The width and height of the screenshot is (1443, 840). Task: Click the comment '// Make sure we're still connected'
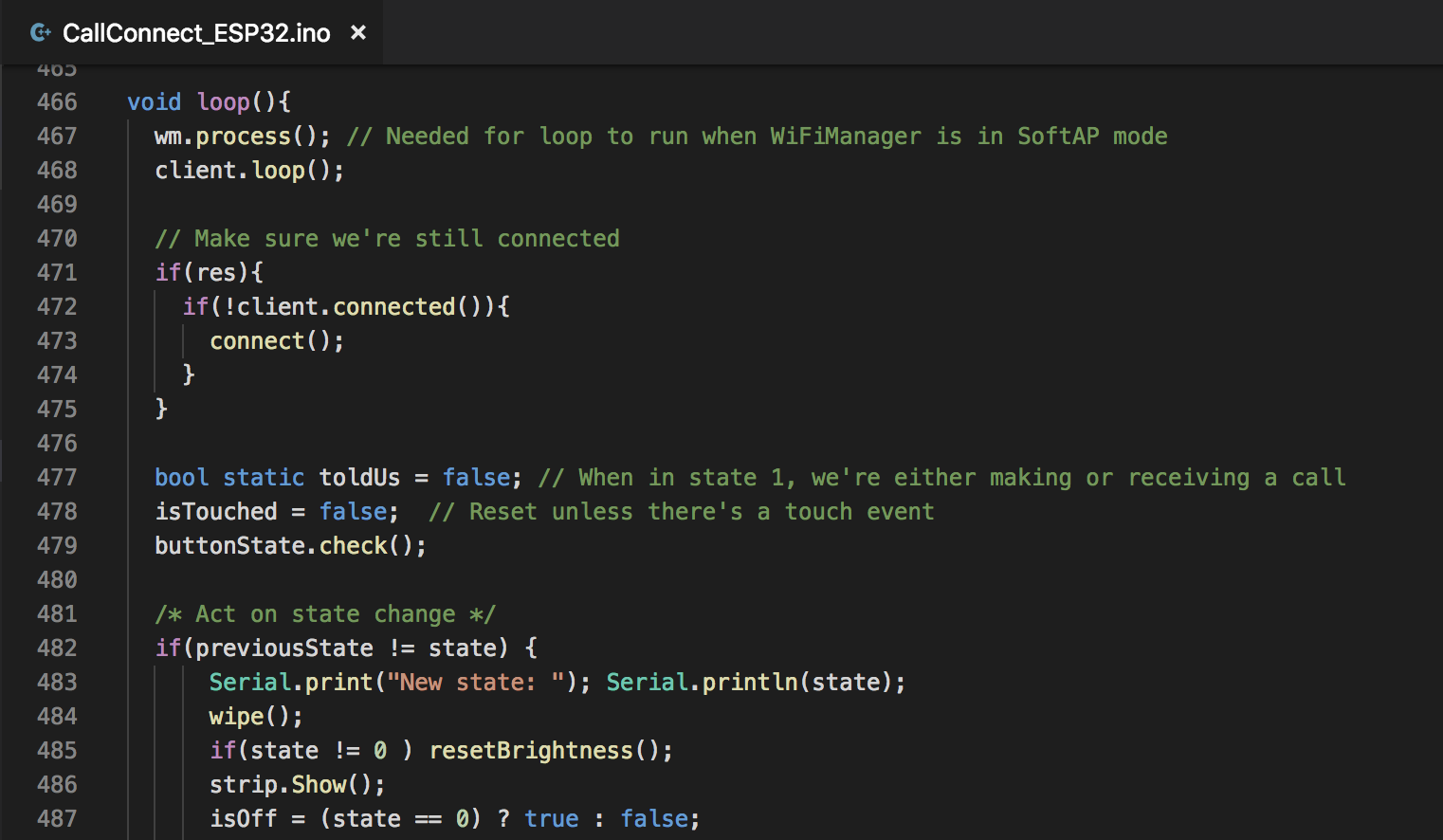click(x=387, y=239)
